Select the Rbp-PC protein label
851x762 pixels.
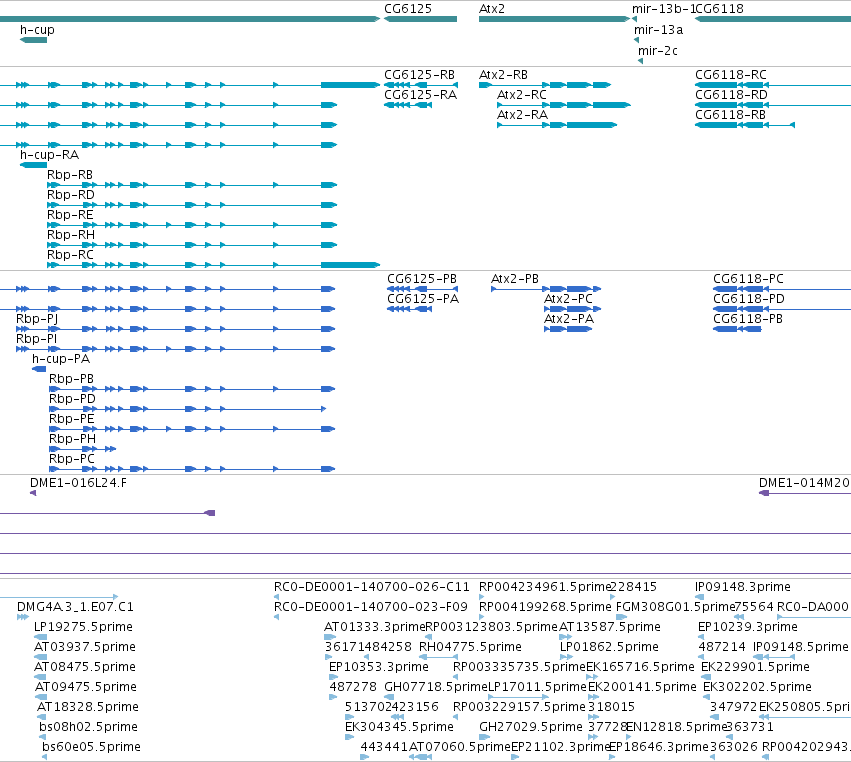click(72, 459)
